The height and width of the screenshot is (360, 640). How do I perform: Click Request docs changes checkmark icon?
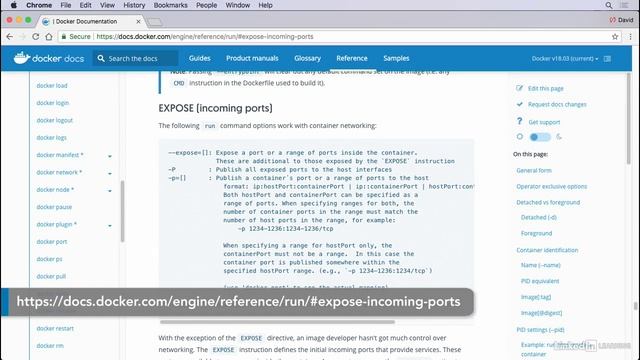pyautogui.click(x=519, y=104)
